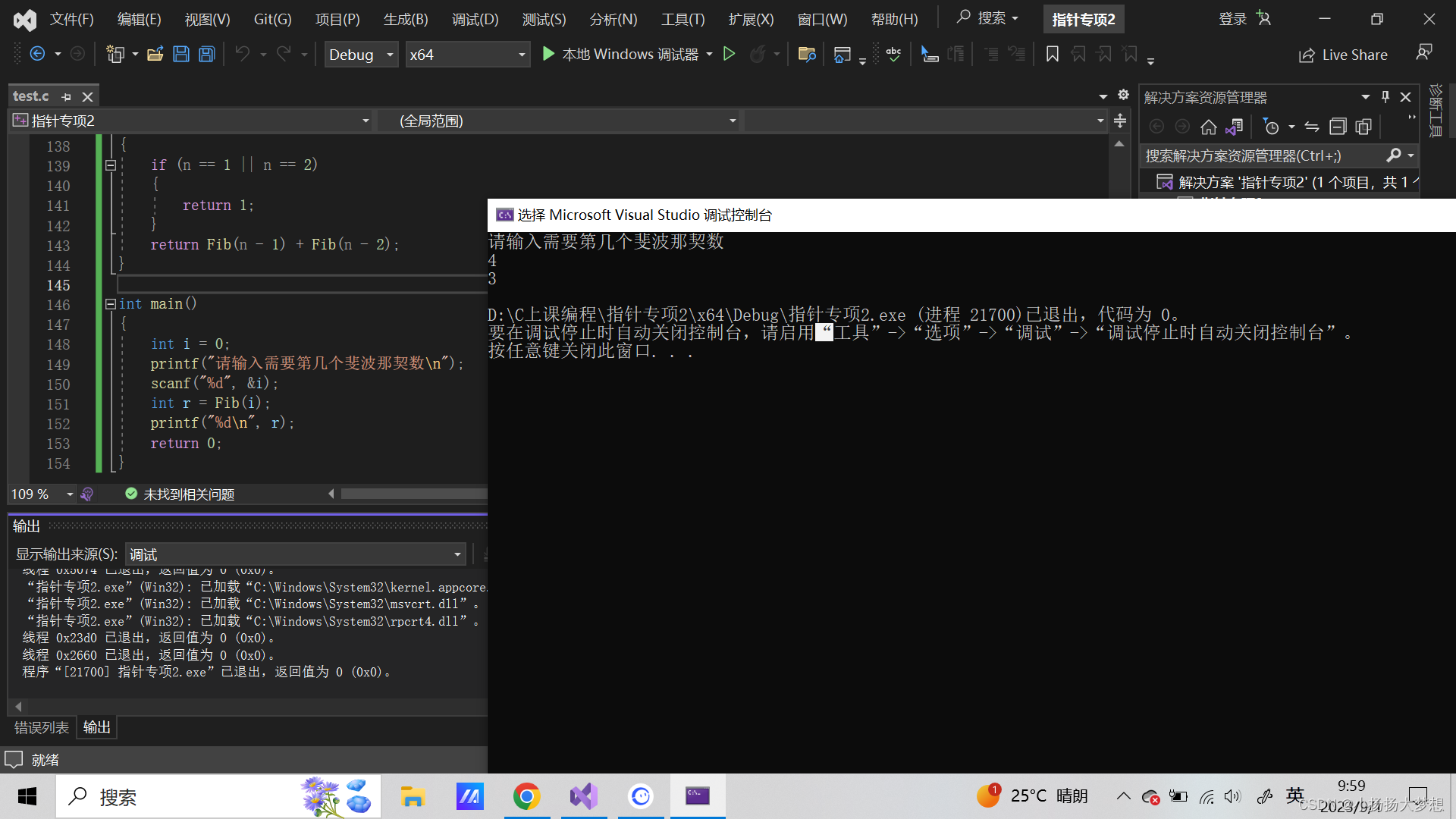Click the Redo arrow icon

point(284,54)
